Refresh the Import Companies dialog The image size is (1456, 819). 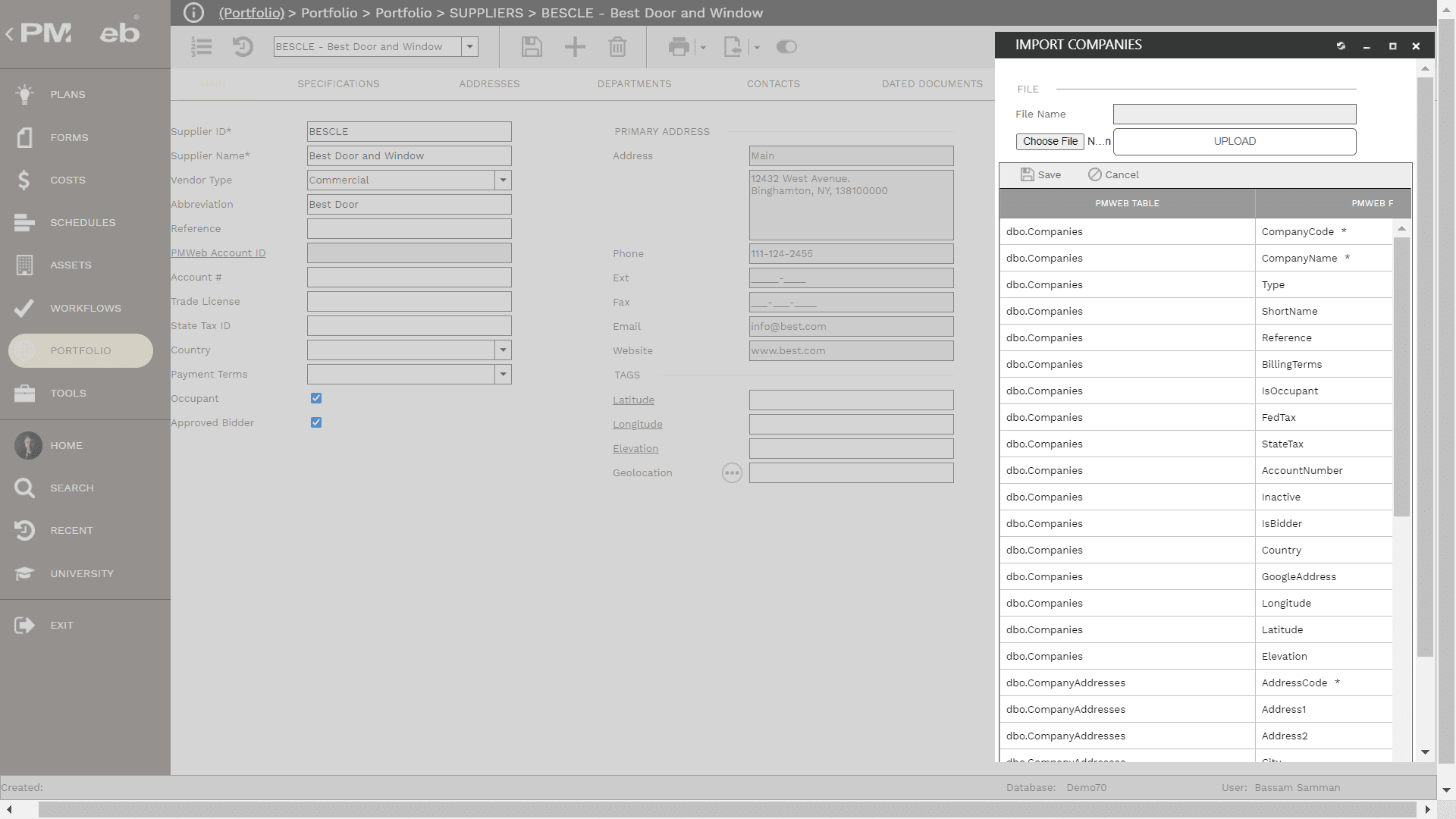coord(1341,45)
